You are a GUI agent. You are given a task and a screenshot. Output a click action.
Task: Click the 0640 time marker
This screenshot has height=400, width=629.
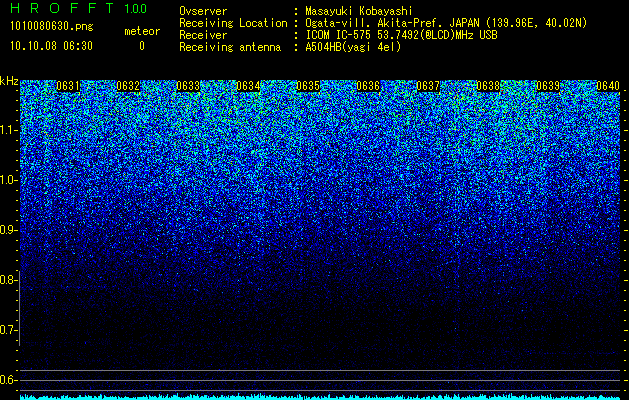tap(608, 86)
